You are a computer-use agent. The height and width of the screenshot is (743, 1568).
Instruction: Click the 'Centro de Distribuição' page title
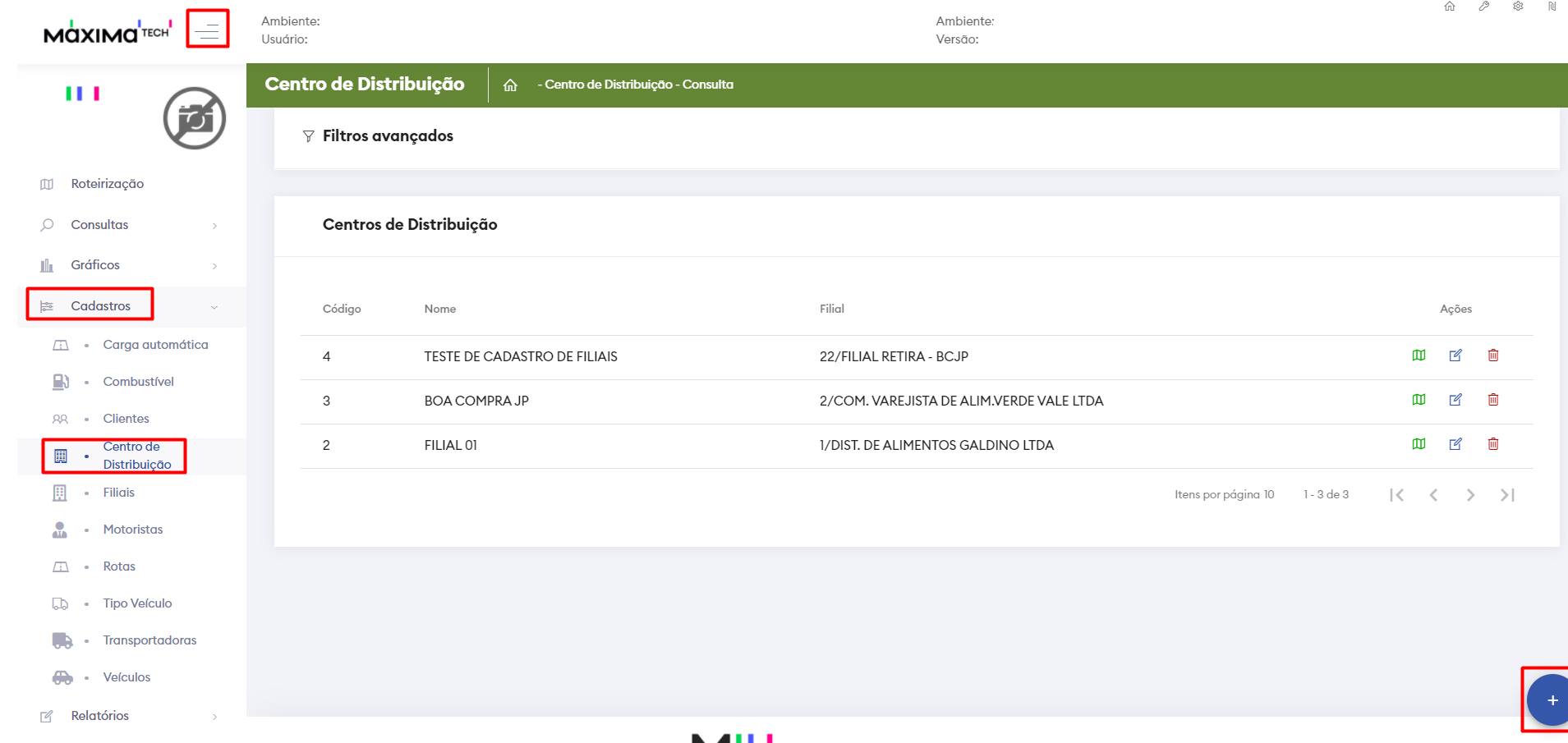pyautogui.click(x=365, y=85)
